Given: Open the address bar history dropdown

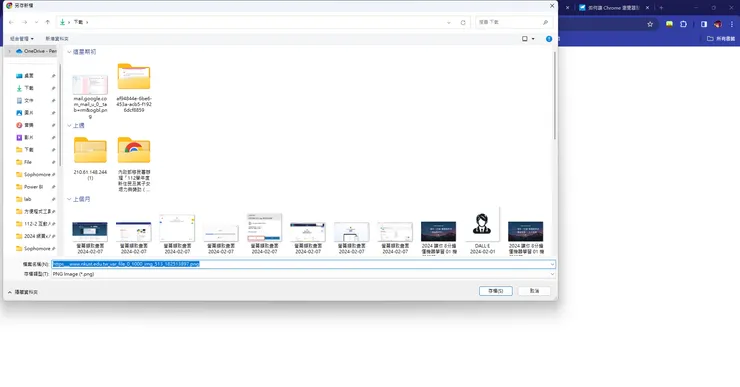Looking at the screenshot, I should point(448,22).
